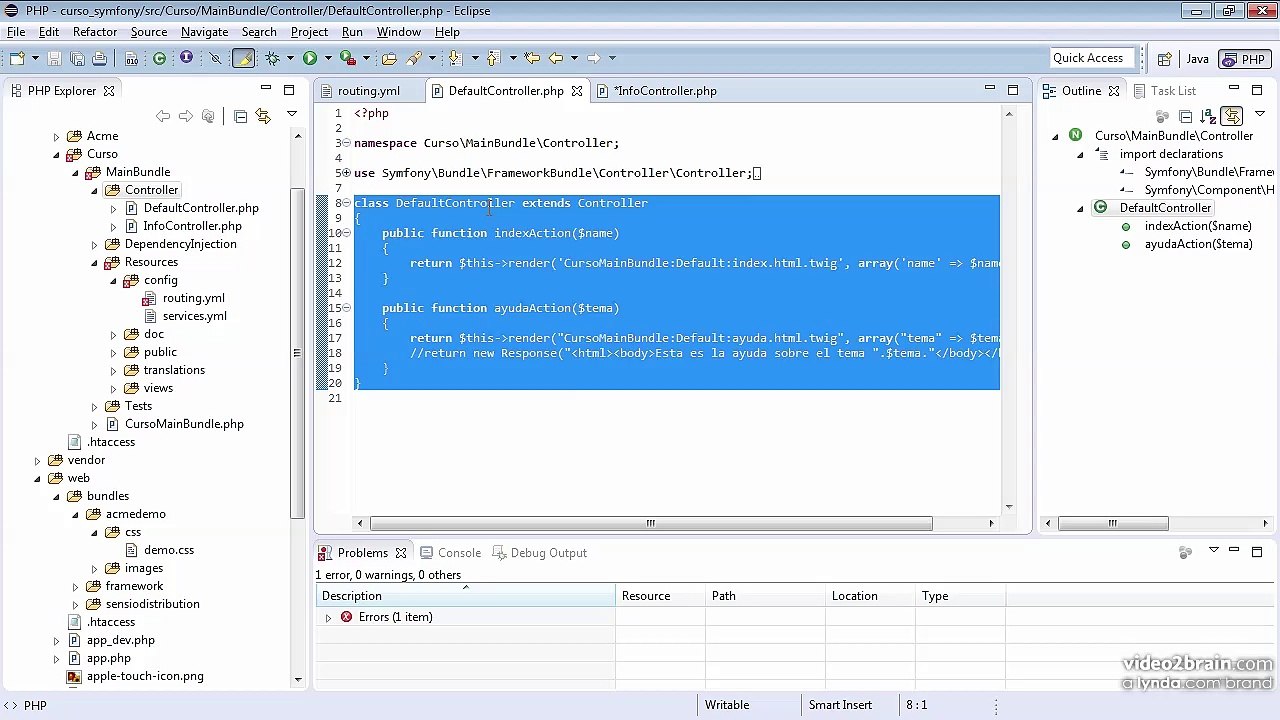The image size is (1280, 720).
Task: Toggle Link with Editor in PHP Explorer
Action: click(x=263, y=116)
